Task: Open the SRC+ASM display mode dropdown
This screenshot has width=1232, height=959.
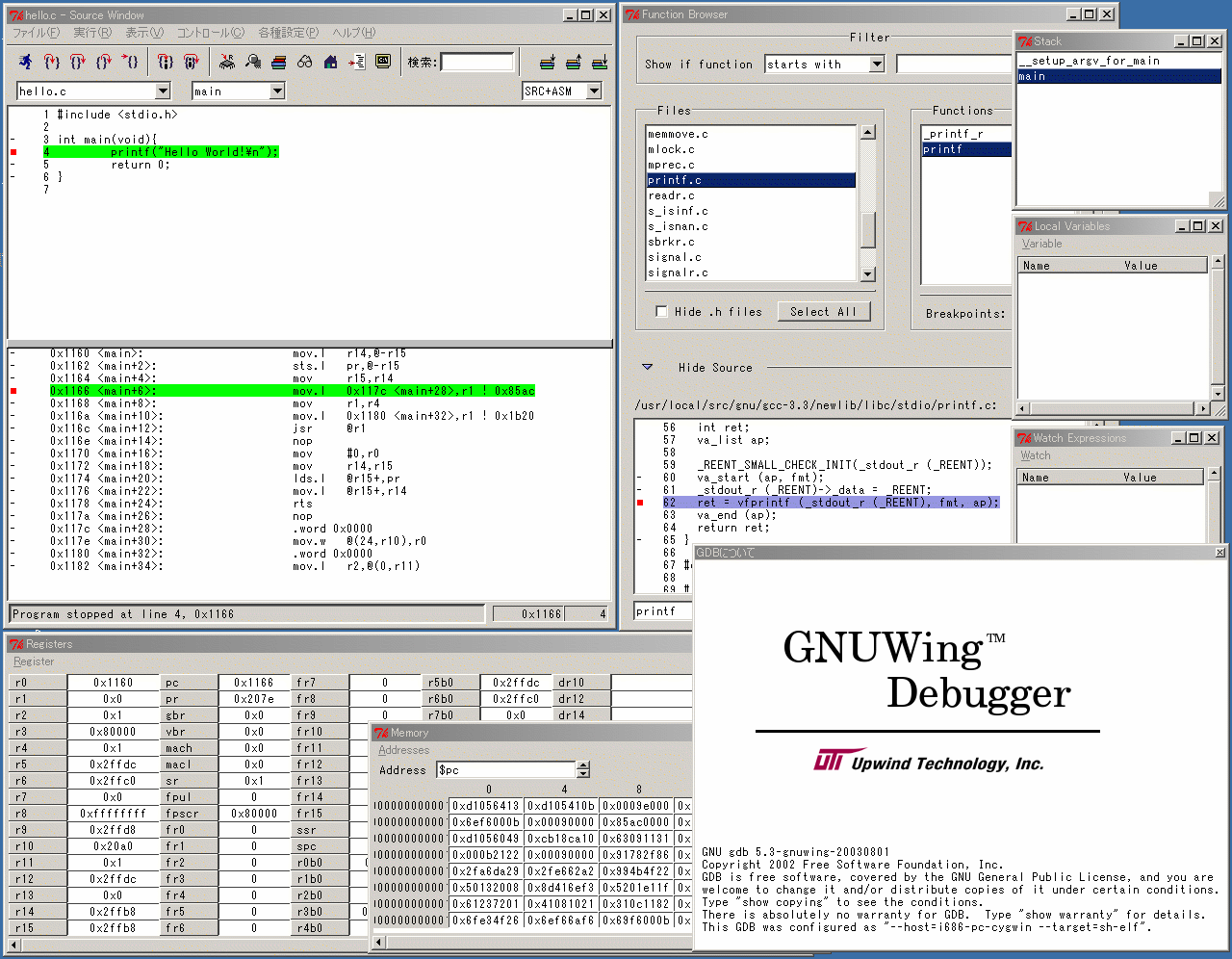Action: [x=595, y=90]
